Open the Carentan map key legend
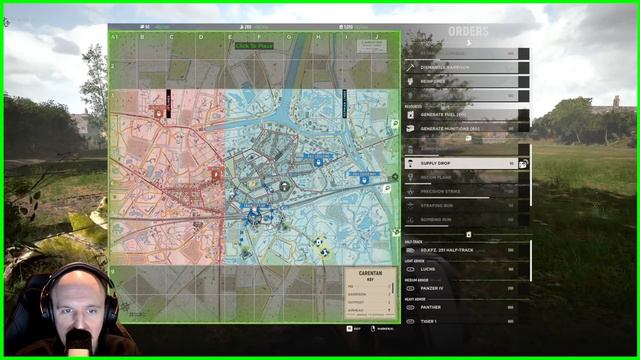 coord(371,292)
